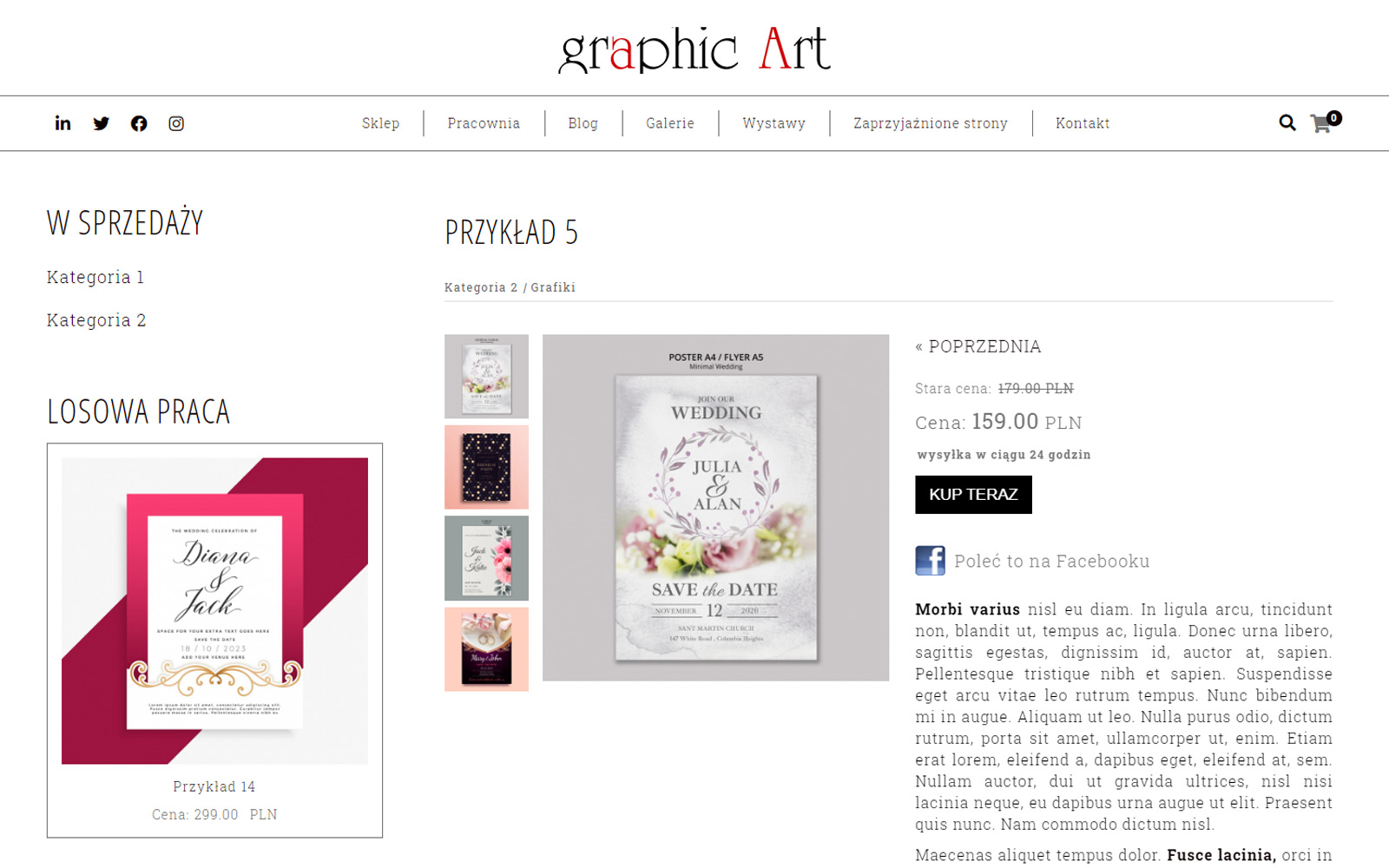Click the graphic Art logo
Screen dimensions: 1389x868
coord(694,49)
